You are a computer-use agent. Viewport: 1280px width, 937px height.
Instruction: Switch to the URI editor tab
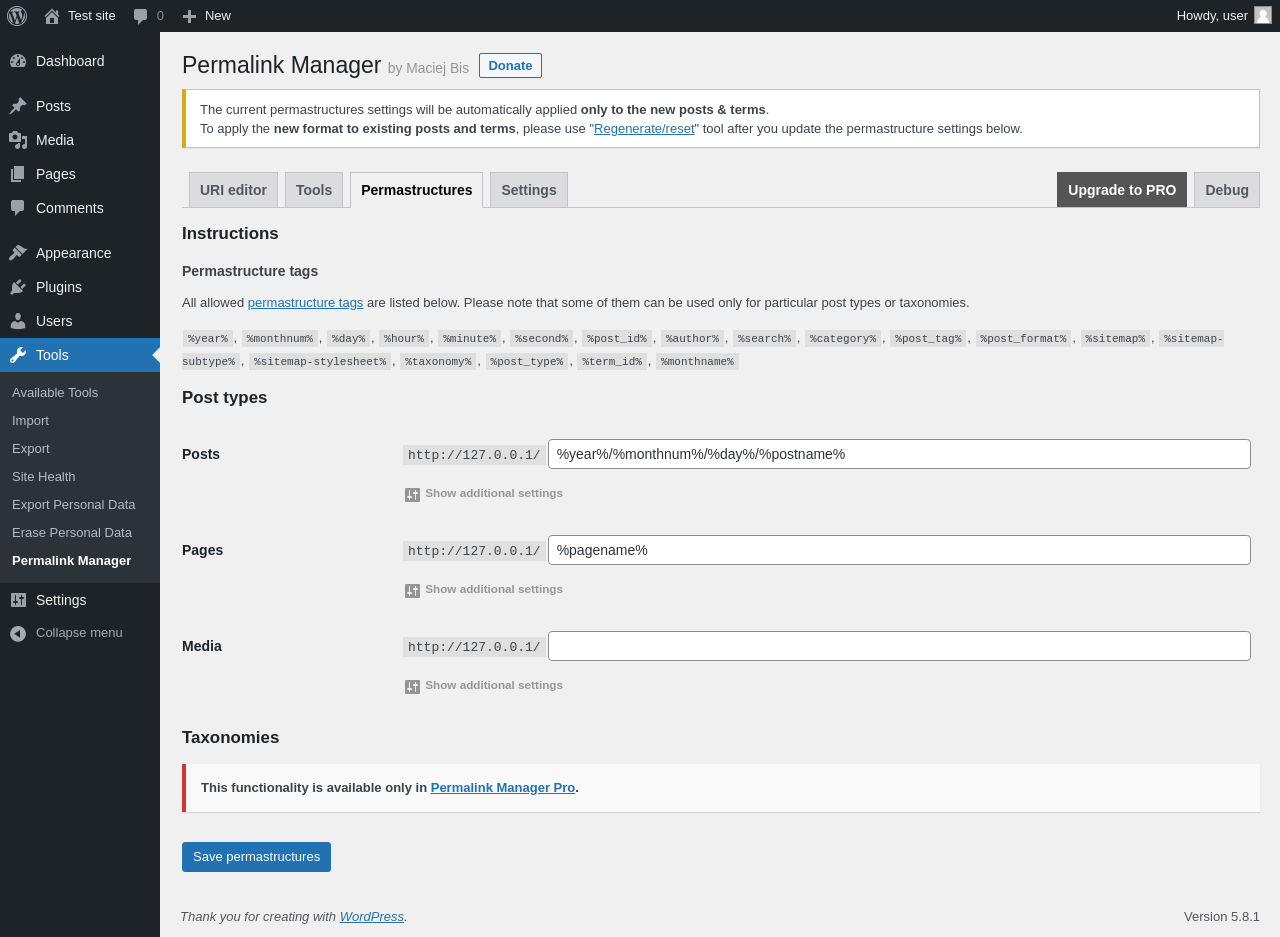click(x=233, y=190)
